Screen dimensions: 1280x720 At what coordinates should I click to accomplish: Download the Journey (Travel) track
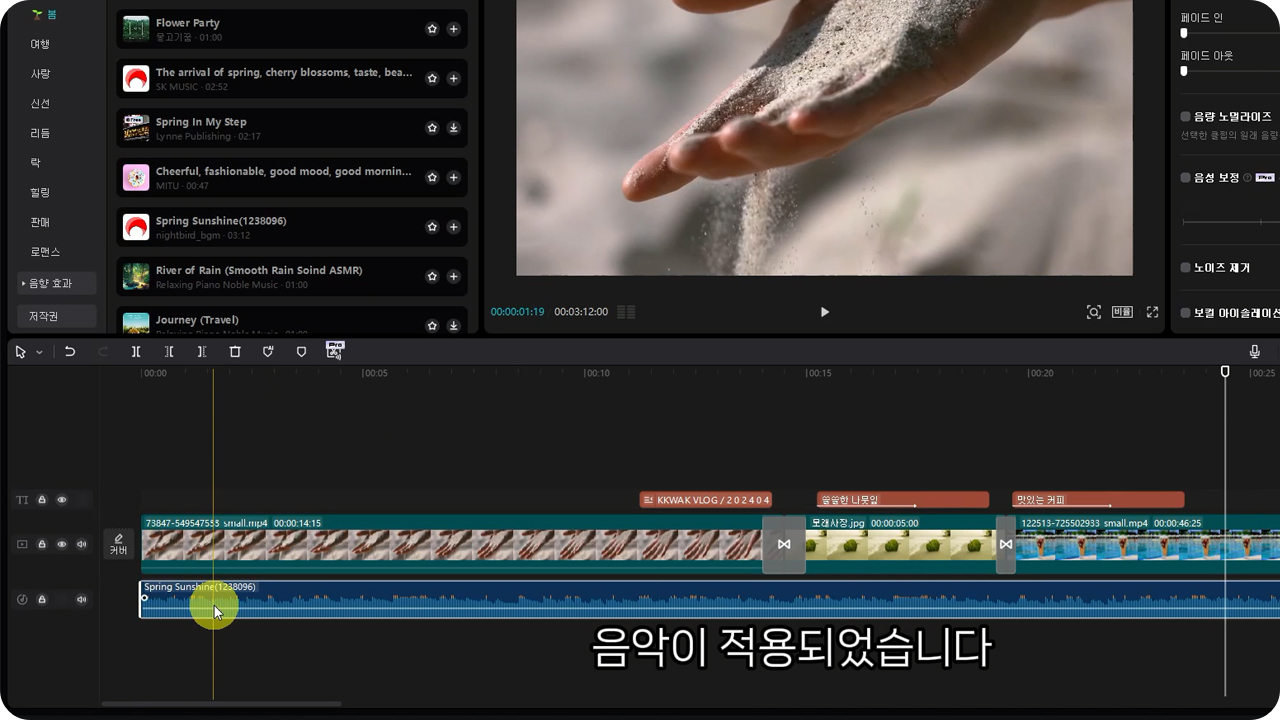453,325
